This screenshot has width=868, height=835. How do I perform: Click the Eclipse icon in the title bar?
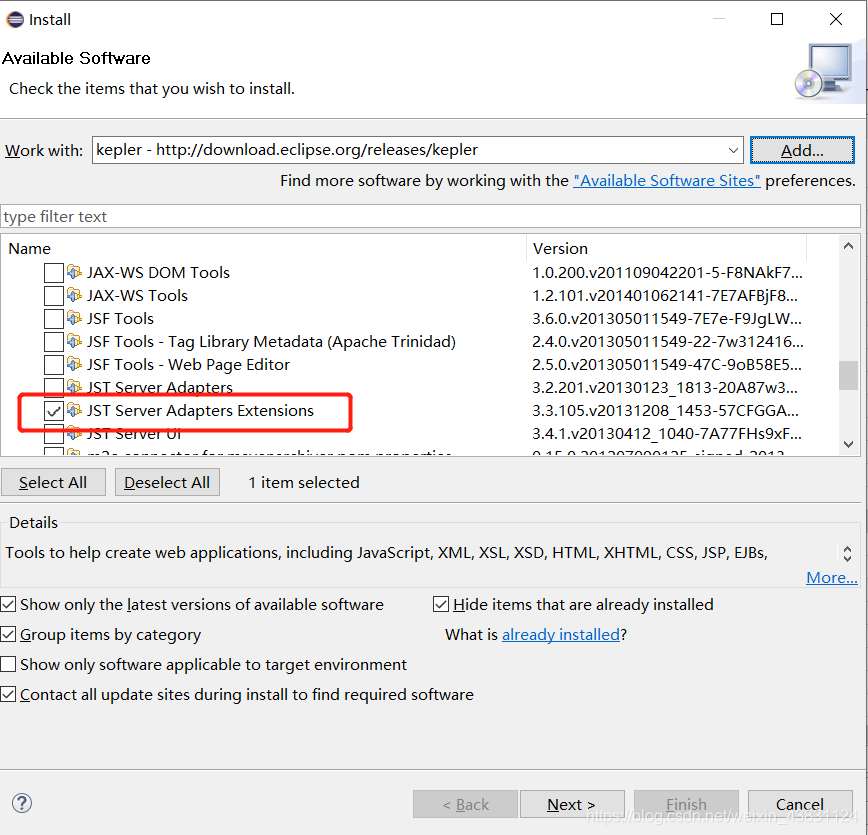click(16, 18)
